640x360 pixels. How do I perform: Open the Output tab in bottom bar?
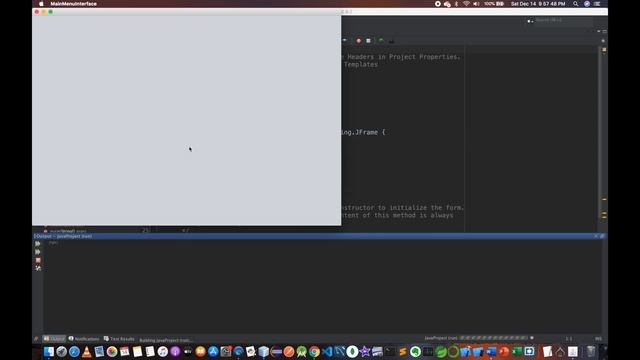[54, 339]
